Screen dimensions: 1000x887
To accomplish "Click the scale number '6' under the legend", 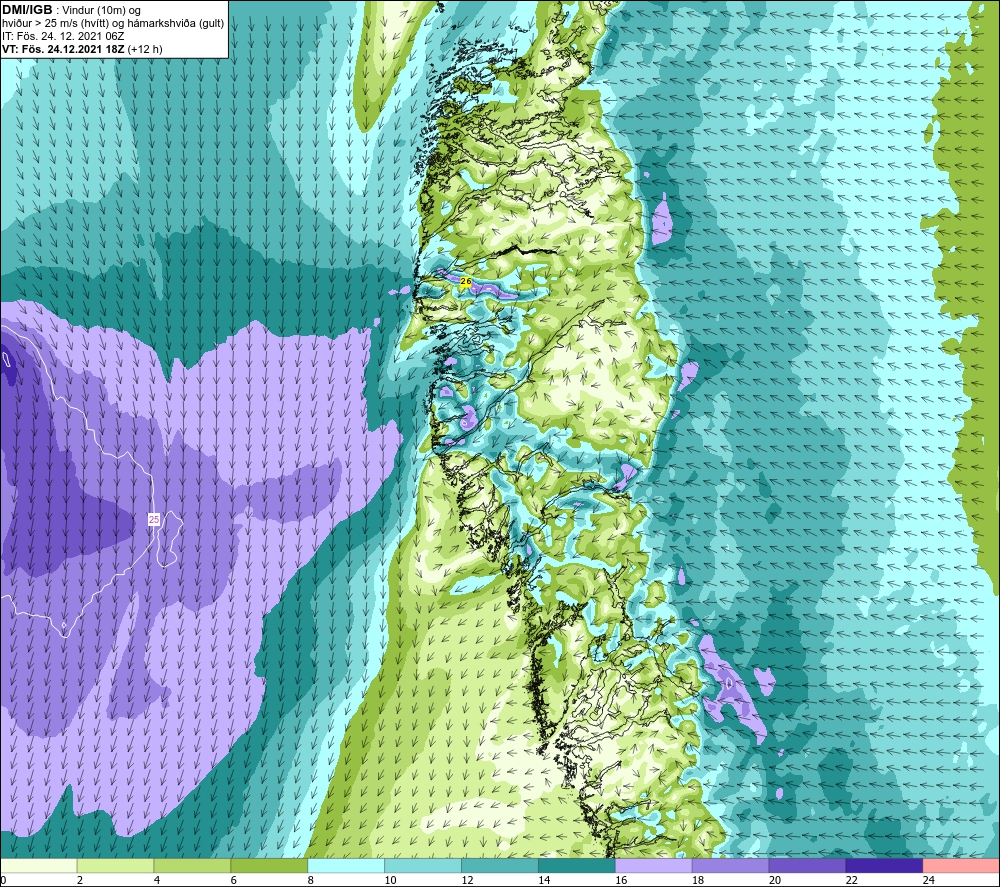I will (x=233, y=880).
